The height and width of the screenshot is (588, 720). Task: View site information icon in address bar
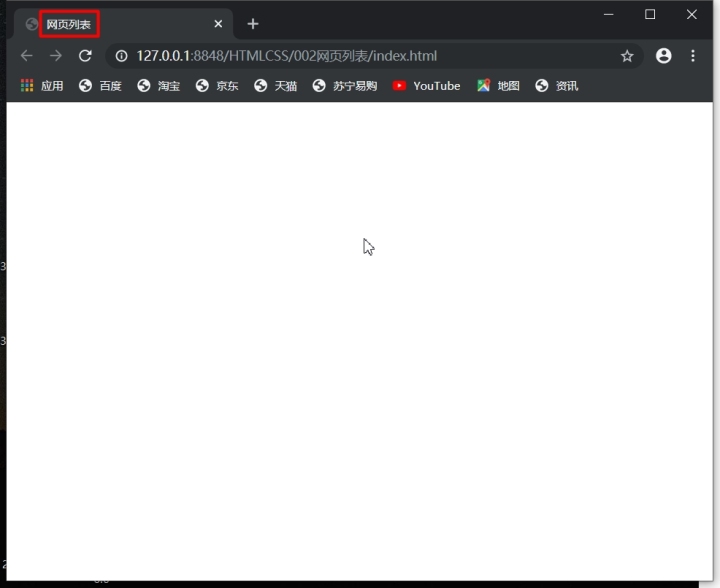pyautogui.click(x=121, y=56)
